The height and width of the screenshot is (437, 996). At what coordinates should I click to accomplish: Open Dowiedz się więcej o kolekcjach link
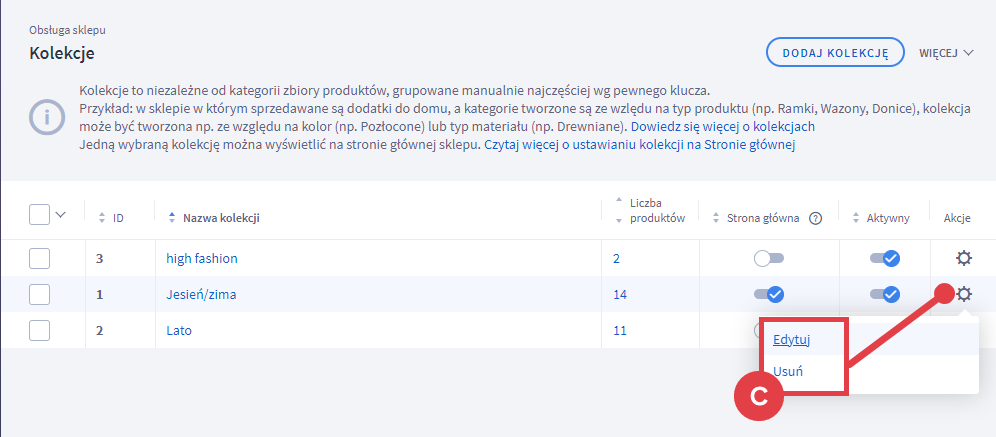coord(722,126)
